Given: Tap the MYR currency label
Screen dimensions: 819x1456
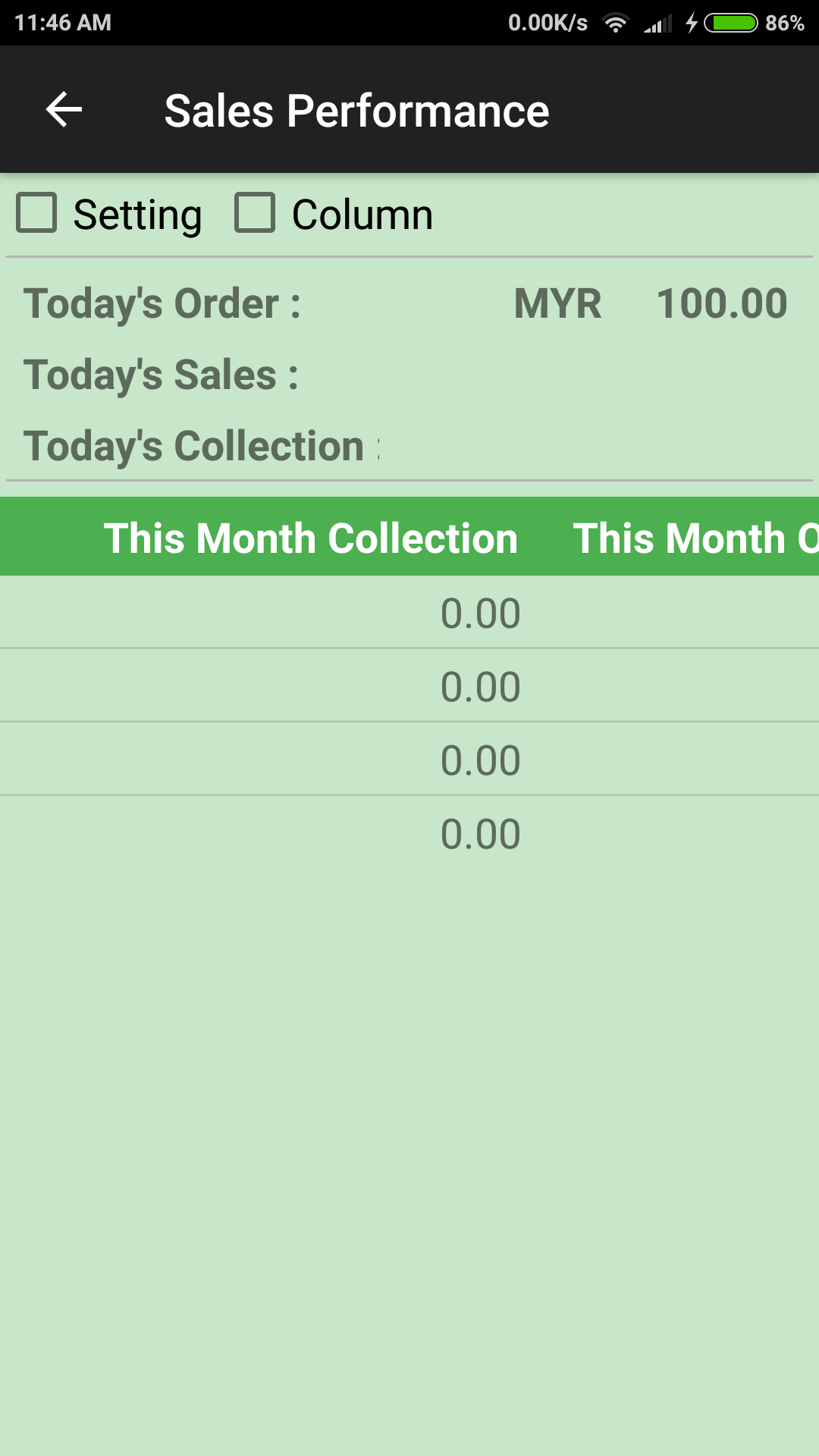Looking at the screenshot, I should click(x=557, y=304).
